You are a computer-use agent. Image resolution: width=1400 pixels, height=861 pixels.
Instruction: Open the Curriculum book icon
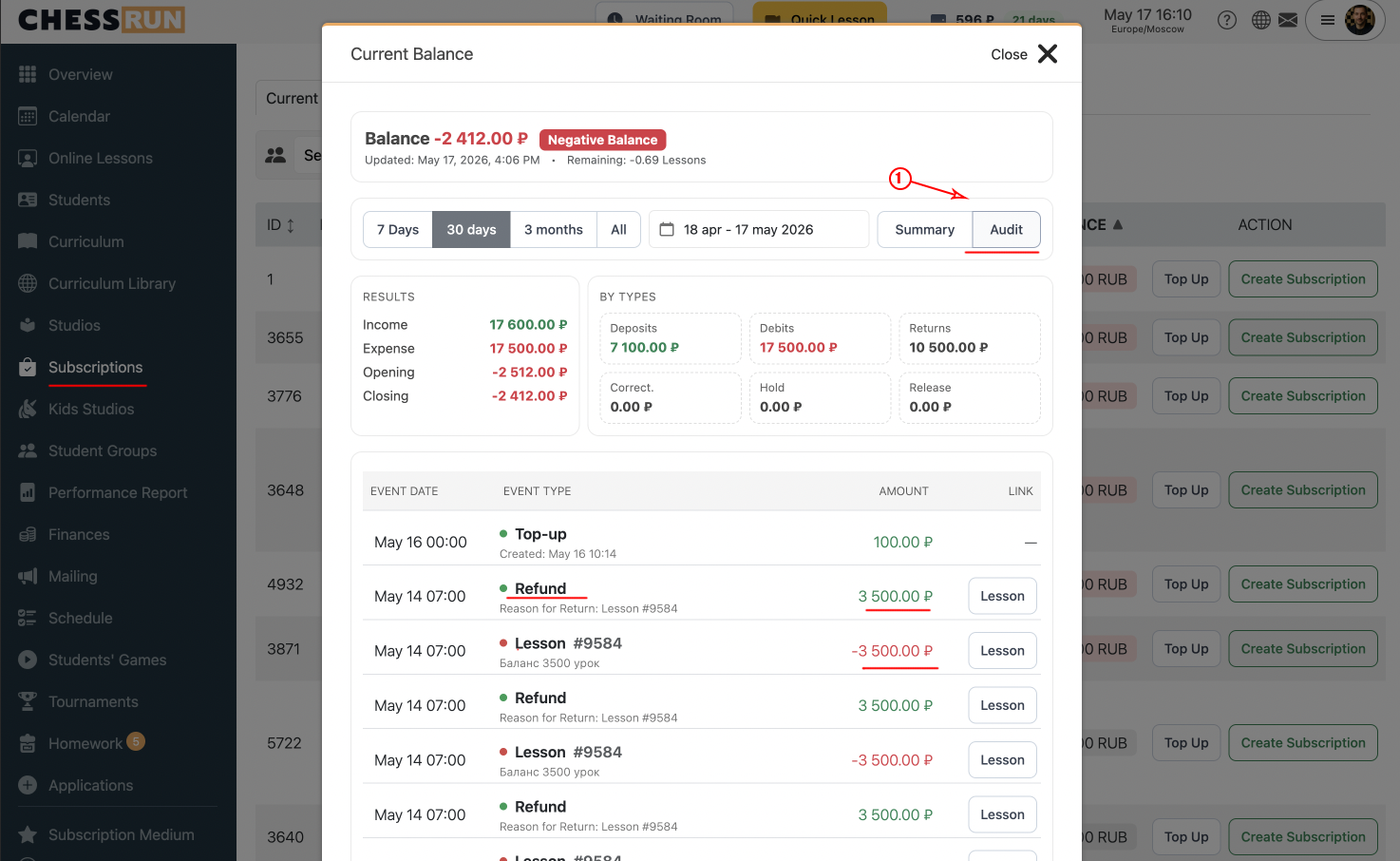[x=28, y=241]
